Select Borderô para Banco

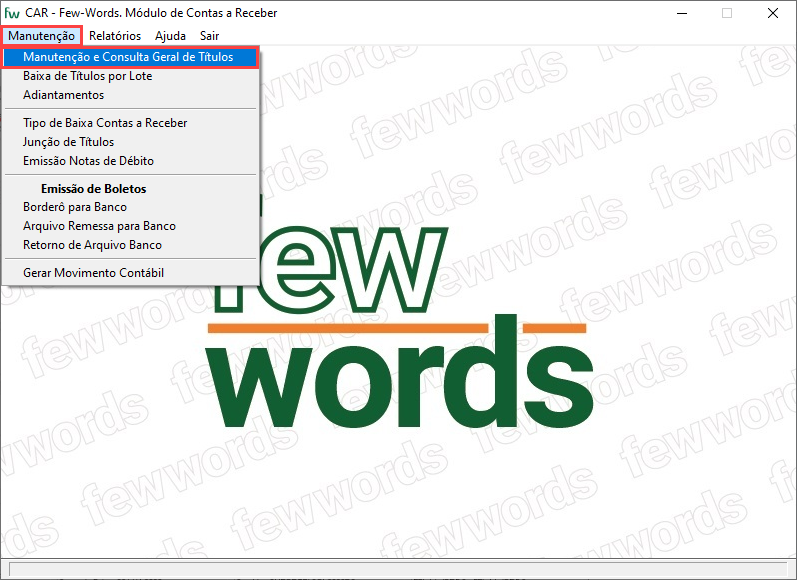[x=131, y=207]
